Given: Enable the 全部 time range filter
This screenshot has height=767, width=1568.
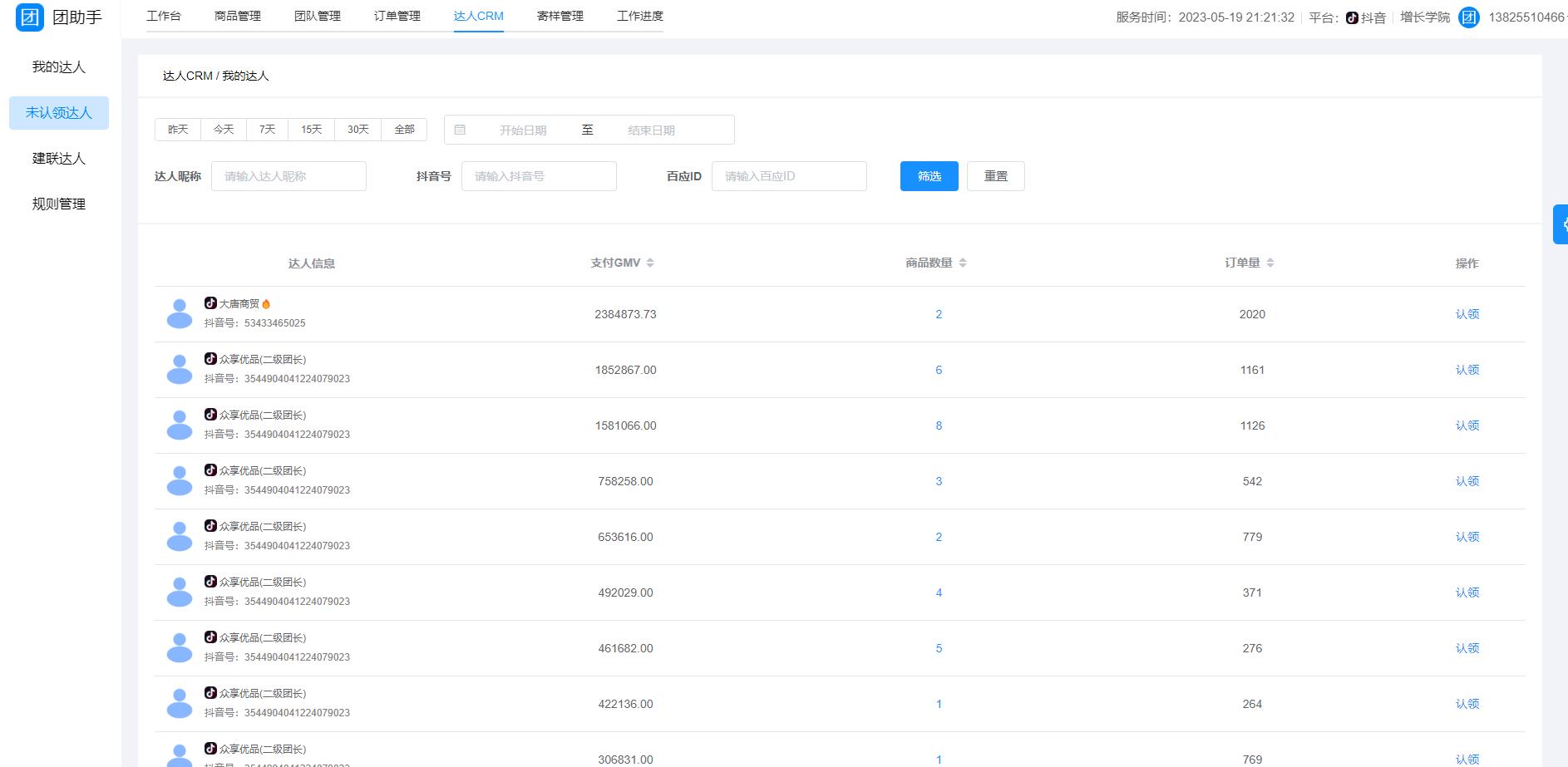Looking at the screenshot, I should click(x=404, y=129).
